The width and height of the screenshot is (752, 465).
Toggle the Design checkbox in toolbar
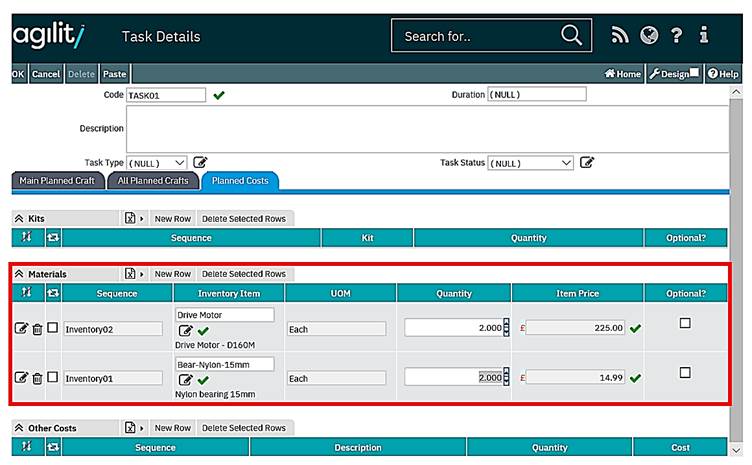pyautogui.click(x=695, y=73)
